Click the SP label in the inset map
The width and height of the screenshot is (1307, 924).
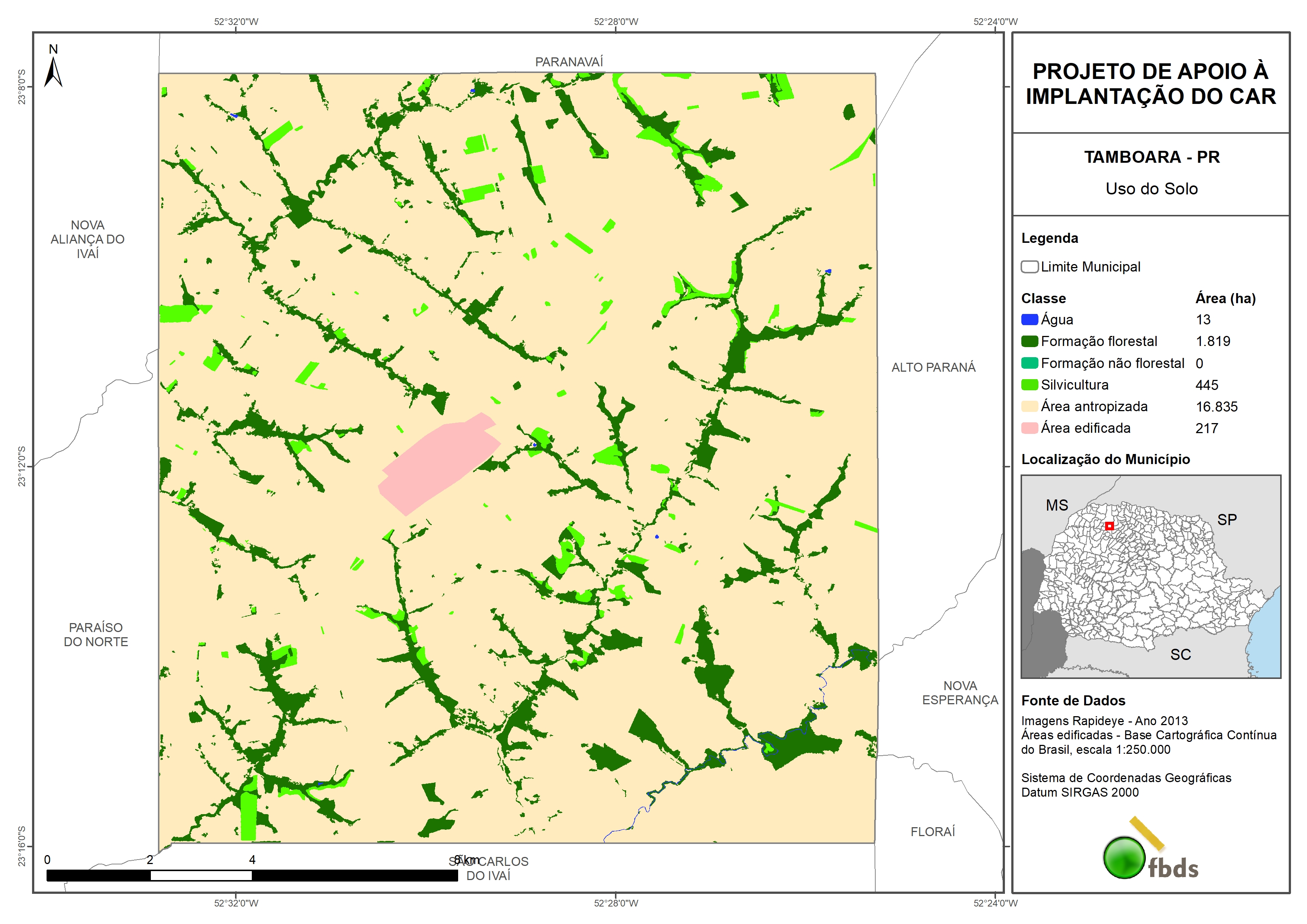[x=1227, y=520]
